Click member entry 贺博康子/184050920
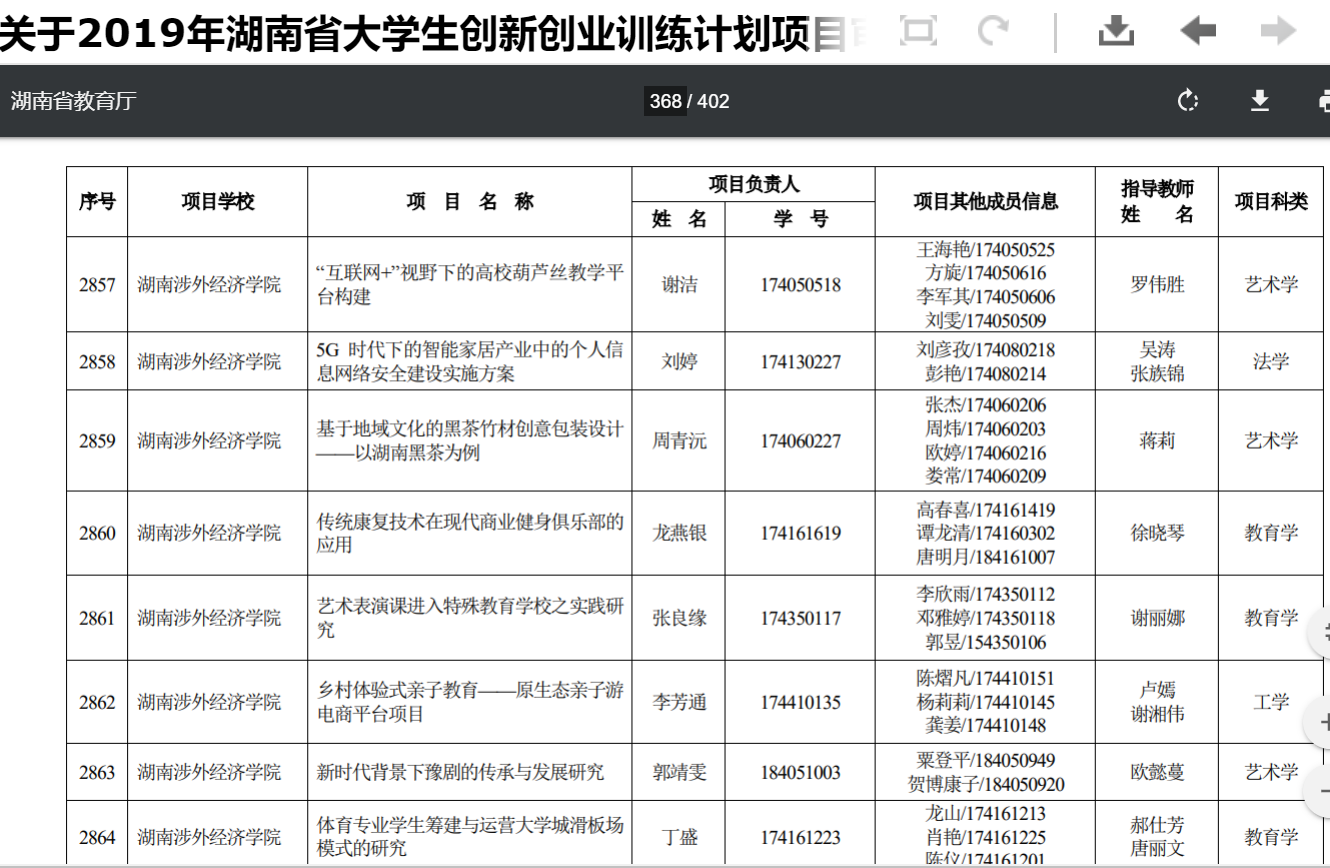The height and width of the screenshot is (868, 1330). [985, 785]
